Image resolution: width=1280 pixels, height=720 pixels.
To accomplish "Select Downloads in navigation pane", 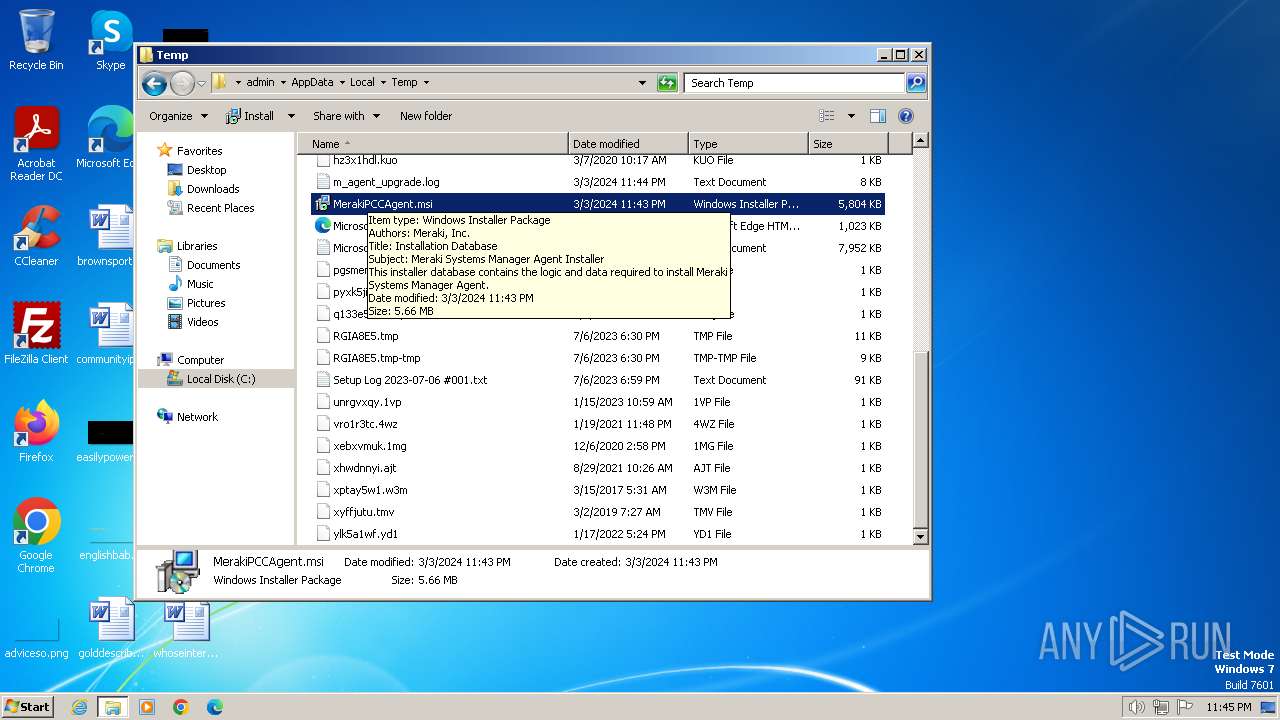I will 213,189.
